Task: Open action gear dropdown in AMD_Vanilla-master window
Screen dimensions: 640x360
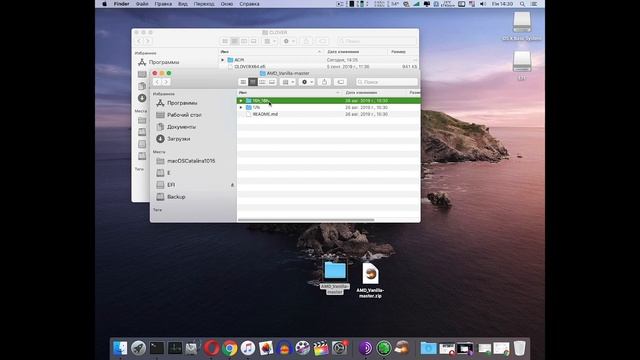Action: (307, 82)
